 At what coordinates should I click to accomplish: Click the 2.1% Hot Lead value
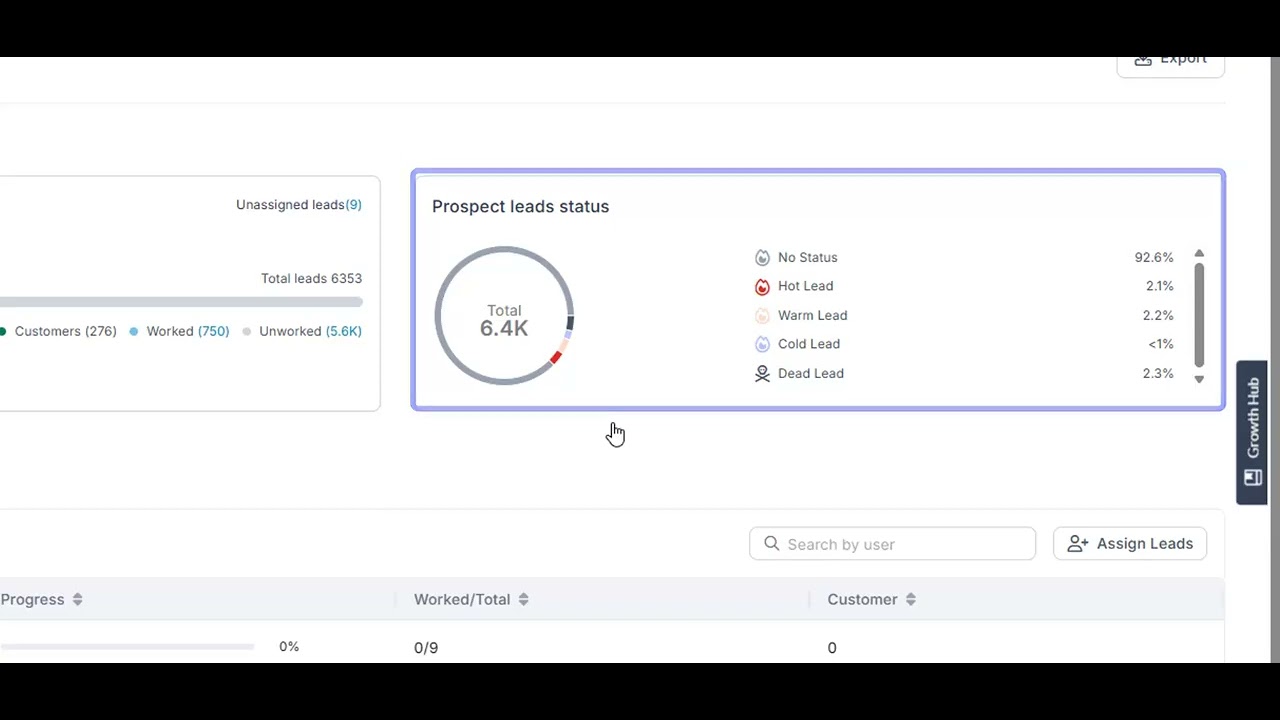(x=1160, y=286)
